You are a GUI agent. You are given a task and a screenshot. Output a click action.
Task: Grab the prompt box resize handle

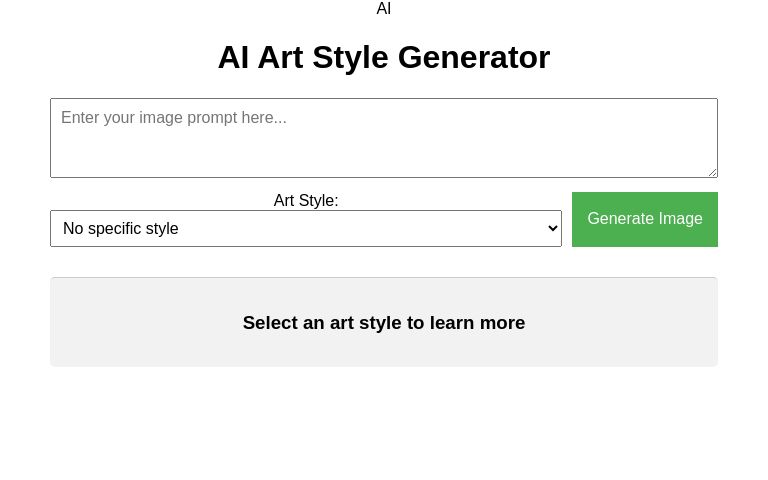tap(712, 172)
